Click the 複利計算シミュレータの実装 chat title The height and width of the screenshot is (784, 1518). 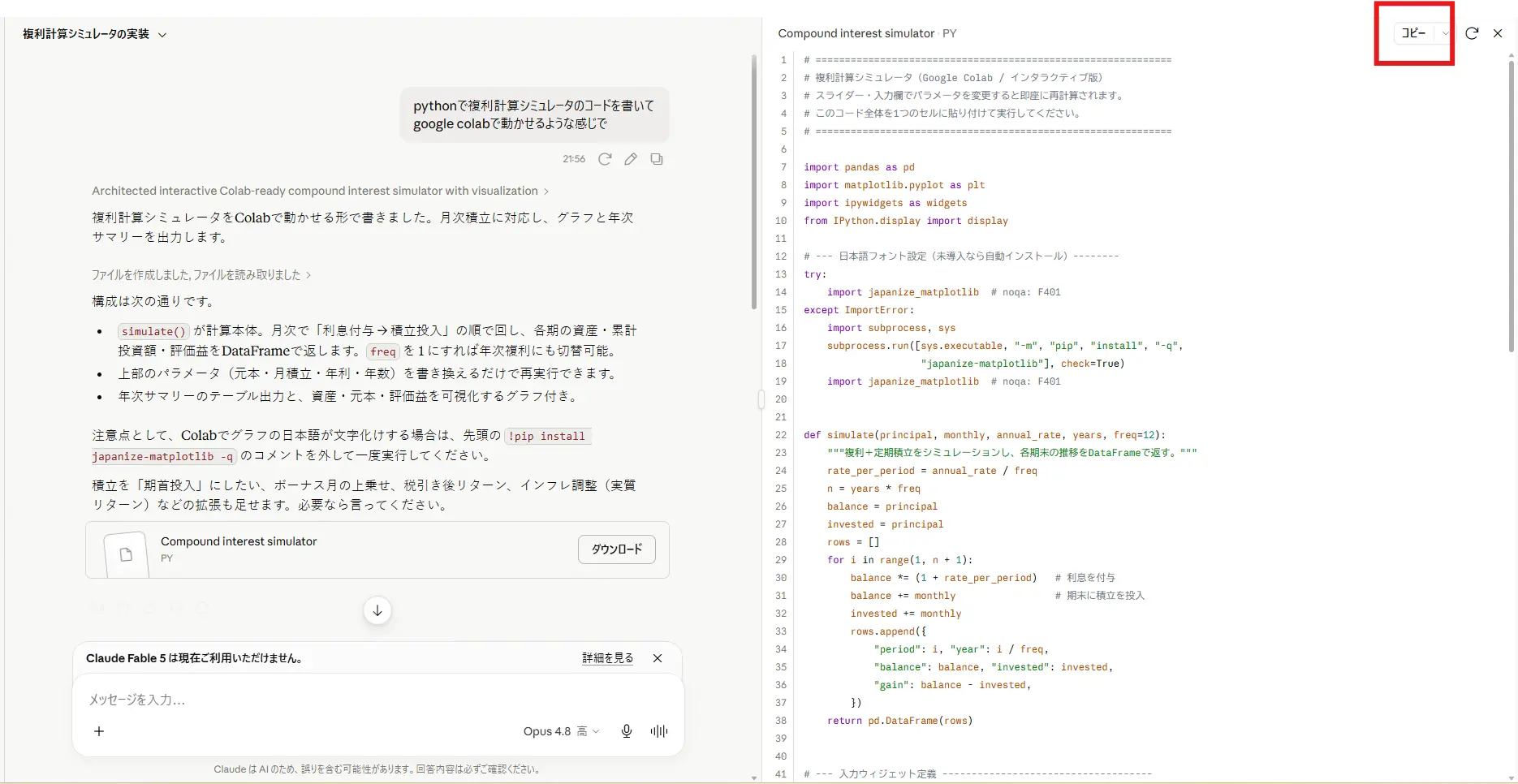pos(86,34)
